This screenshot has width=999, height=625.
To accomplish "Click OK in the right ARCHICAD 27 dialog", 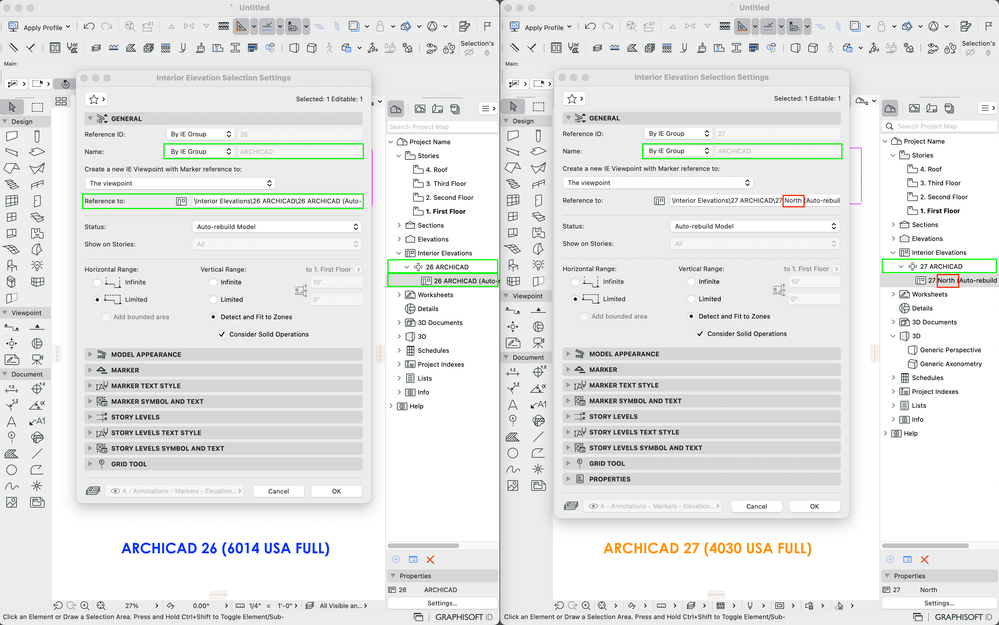I will pyautogui.click(x=814, y=506).
